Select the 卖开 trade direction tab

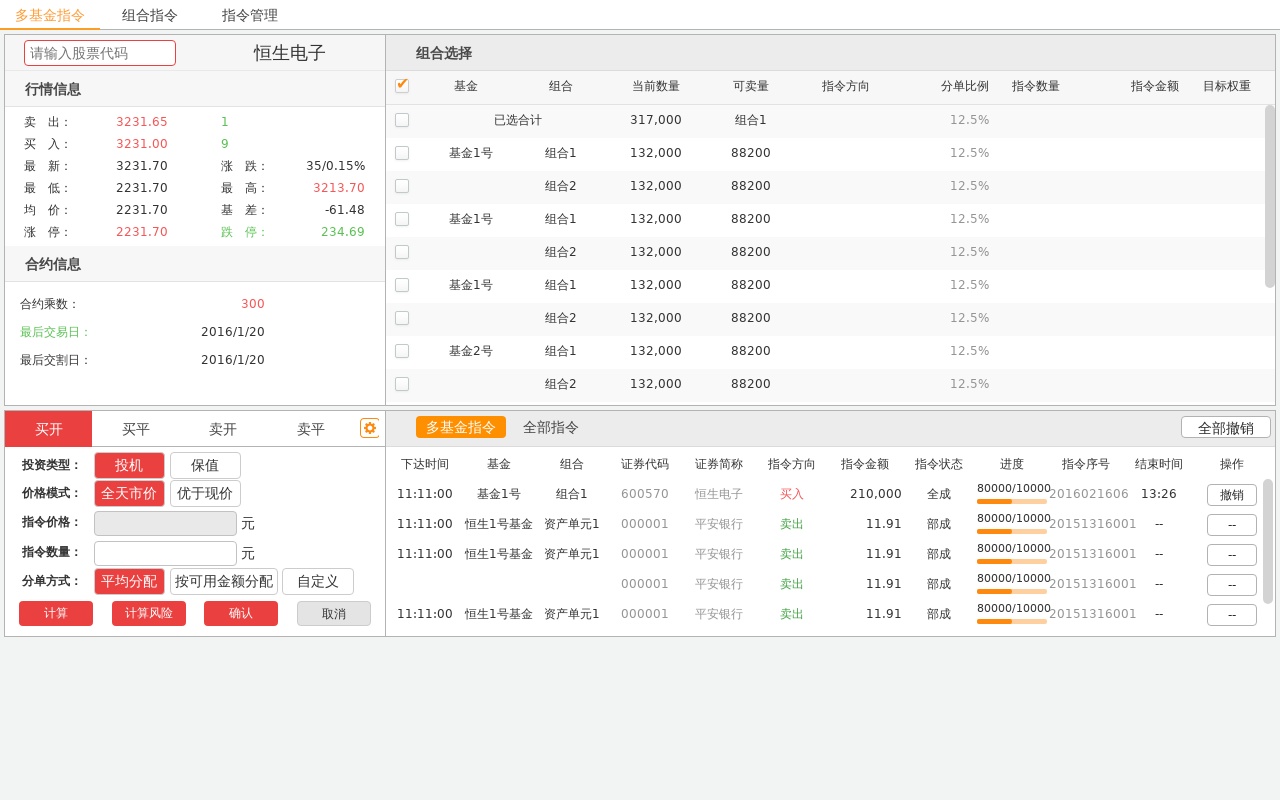pyautogui.click(x=223, y=429)
